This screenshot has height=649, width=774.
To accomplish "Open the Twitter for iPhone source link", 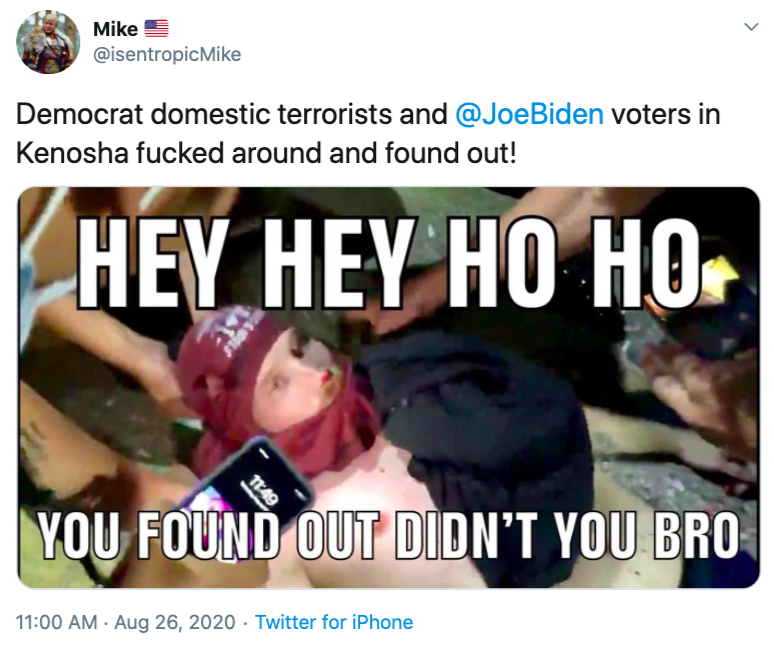I will [x=334, y=622].
